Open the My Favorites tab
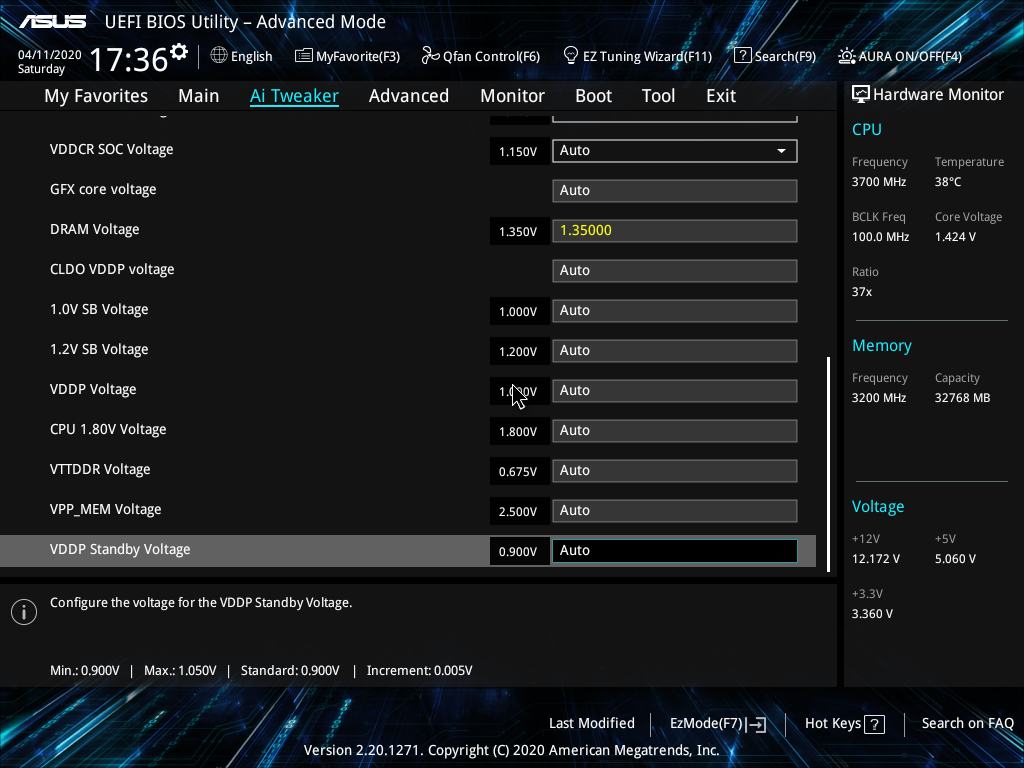 pyautogui.click(x=96, y=96)
